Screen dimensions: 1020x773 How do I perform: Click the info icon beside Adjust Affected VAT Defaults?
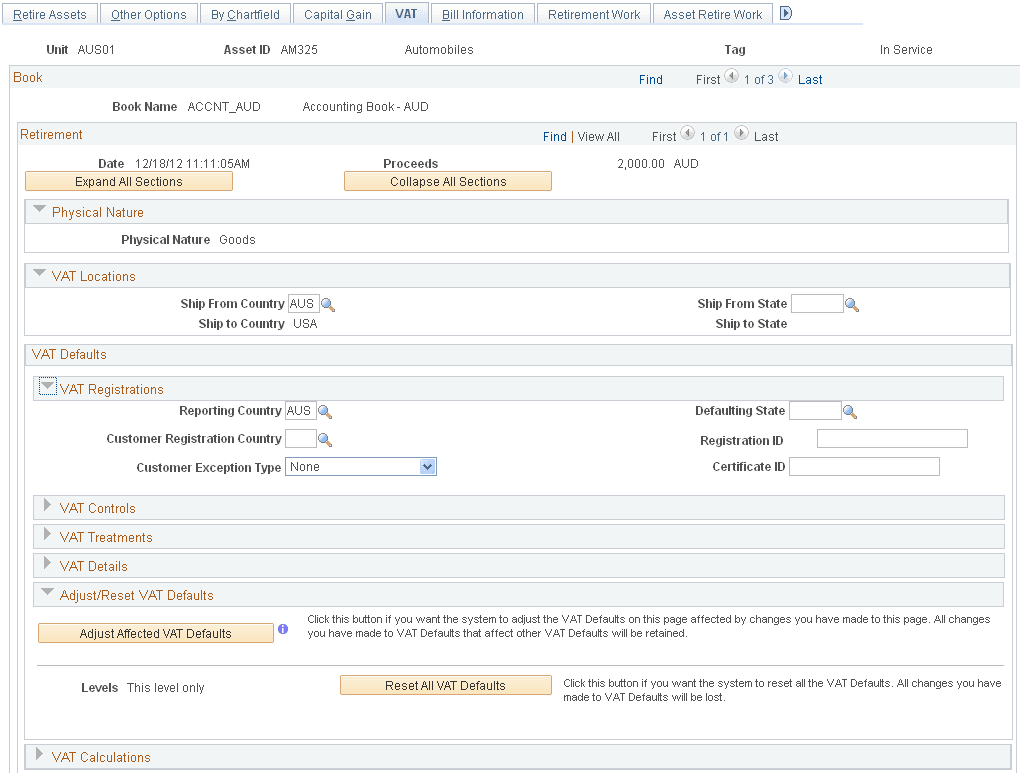(x=284, y=629)
